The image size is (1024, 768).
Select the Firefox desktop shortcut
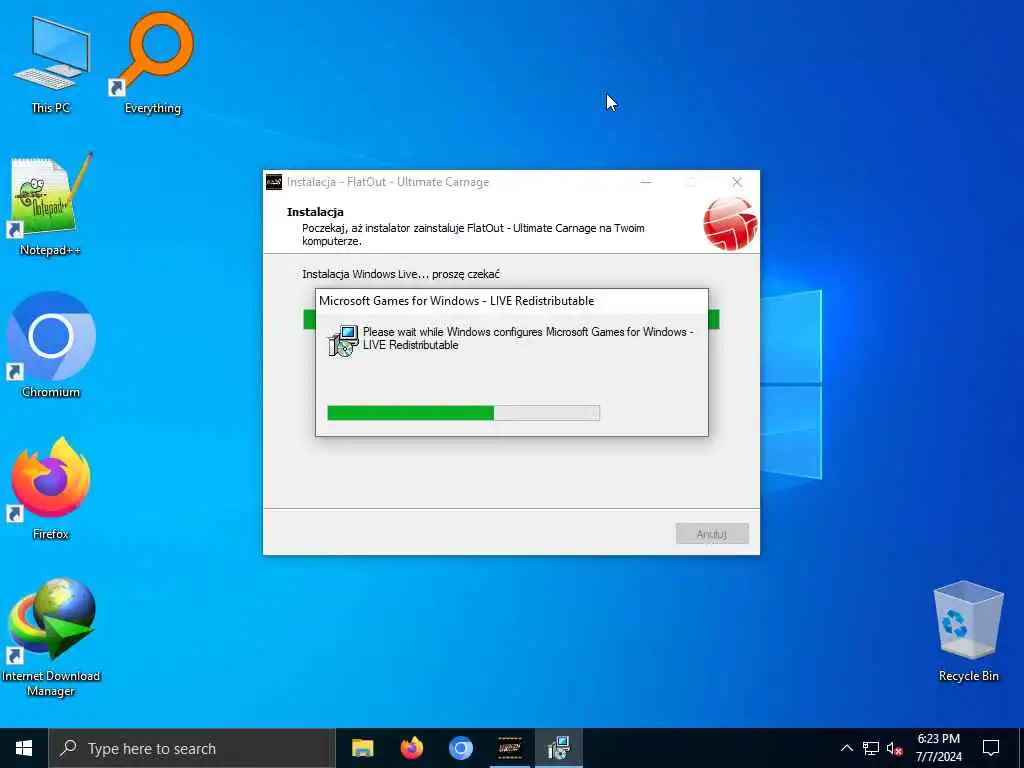(x=50, y=488)
